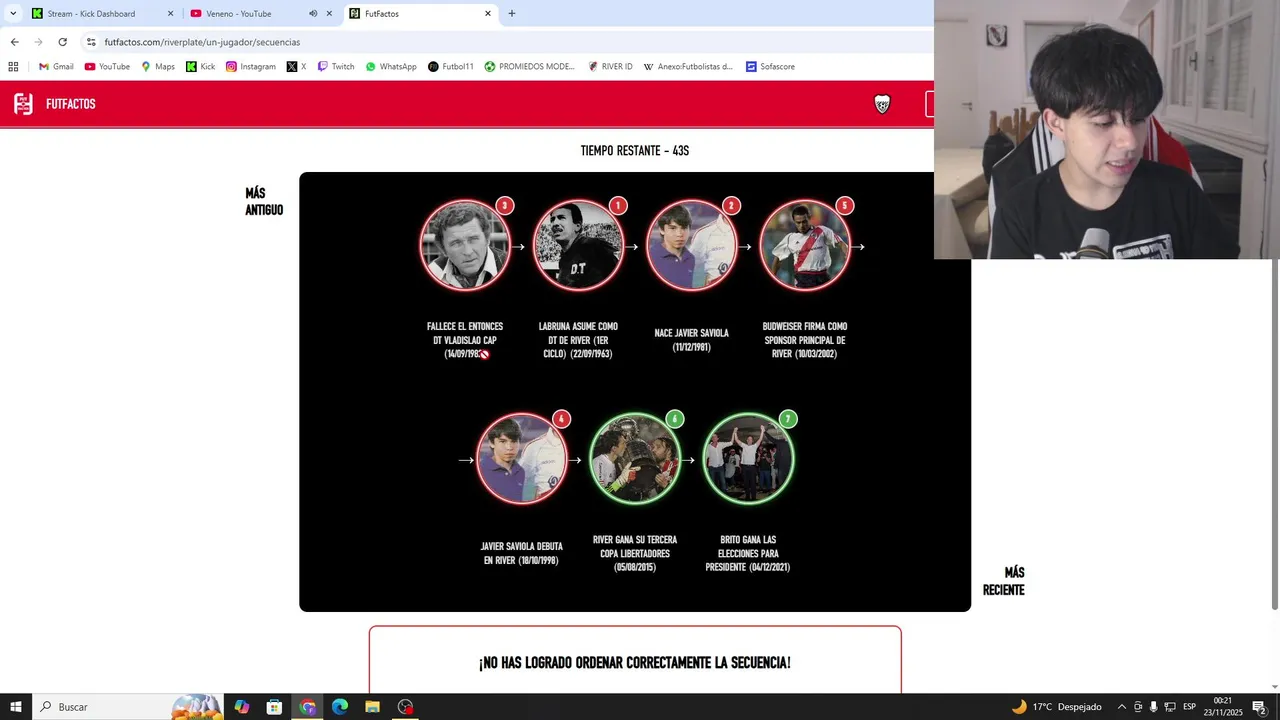Open the Chrome apps grid icon
Screen dimensions: 1280x720
[x=13, y=67]
